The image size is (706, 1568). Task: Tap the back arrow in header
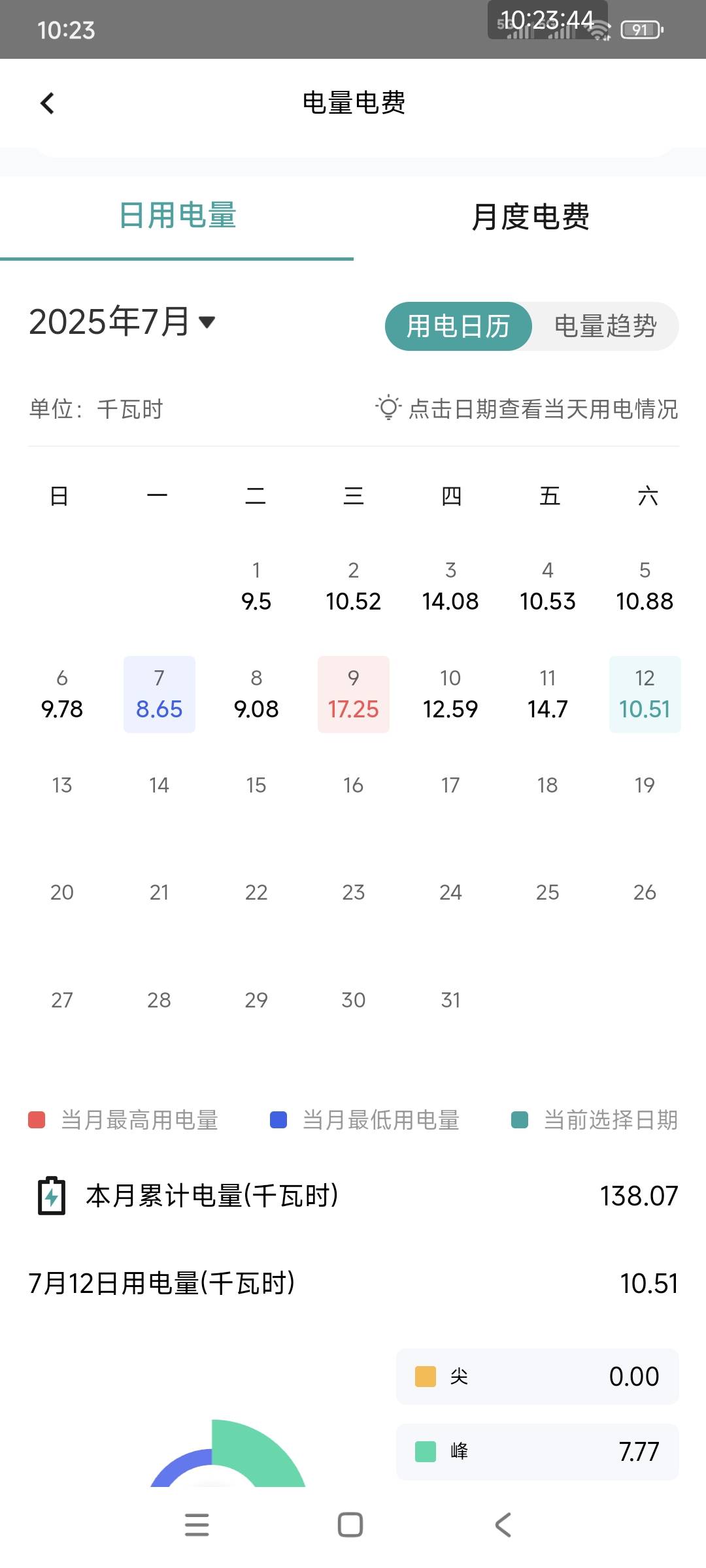click(47, 103)
